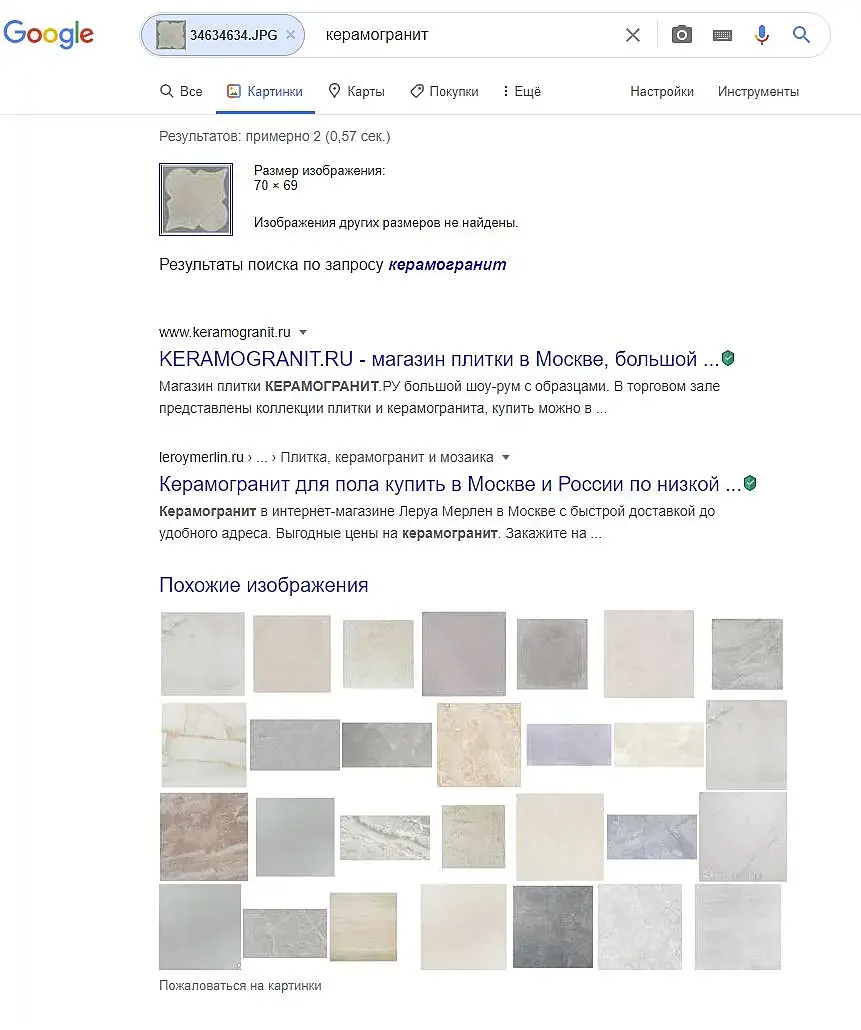Follow the керамогранит query link
Image resolution: width=861 pixels, height=1030 pixels.
pos(447,265)
